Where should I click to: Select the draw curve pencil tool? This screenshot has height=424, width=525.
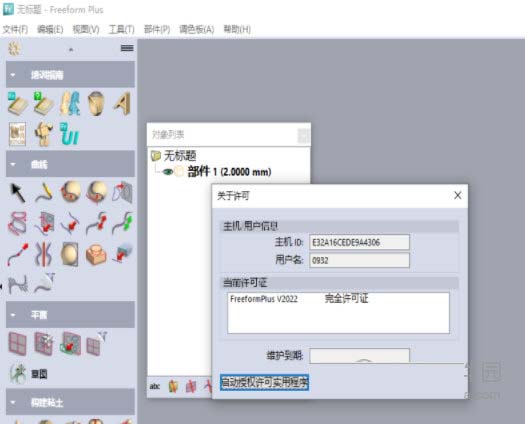(x=44, y=193)
